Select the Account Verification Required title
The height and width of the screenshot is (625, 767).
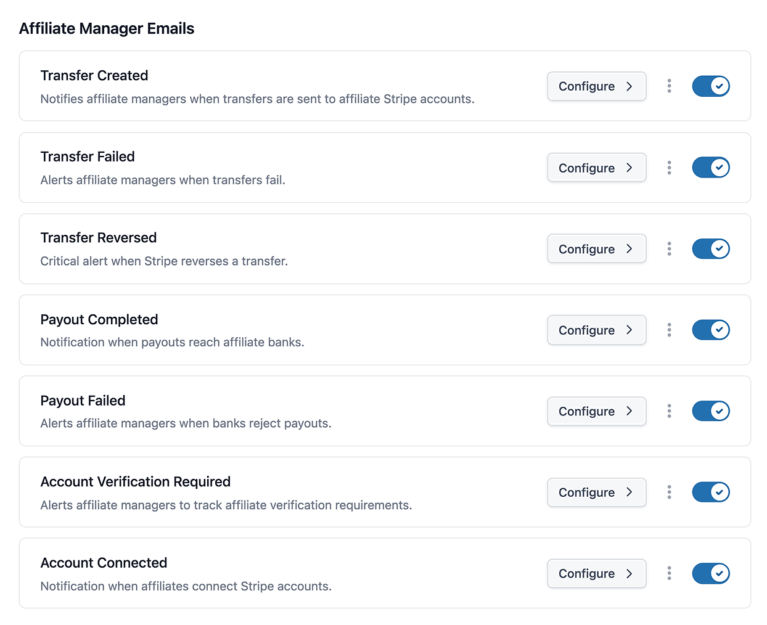(135, 482)
